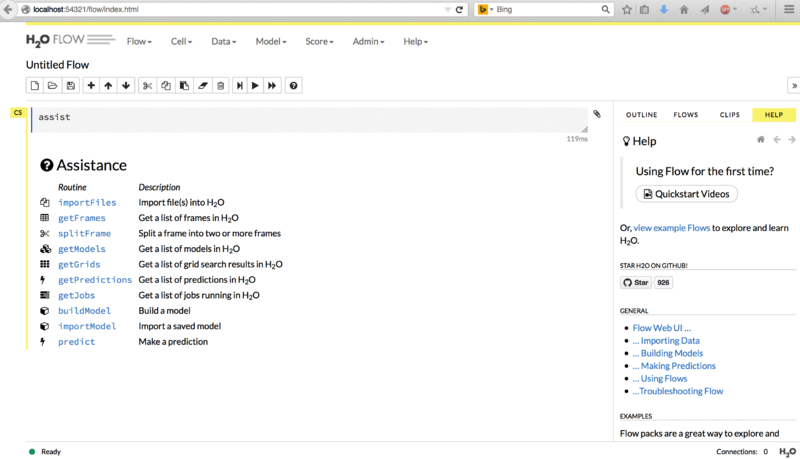Click the browser back arrow button
This screenshot has height=459, width=800.
tap(8, 9)
